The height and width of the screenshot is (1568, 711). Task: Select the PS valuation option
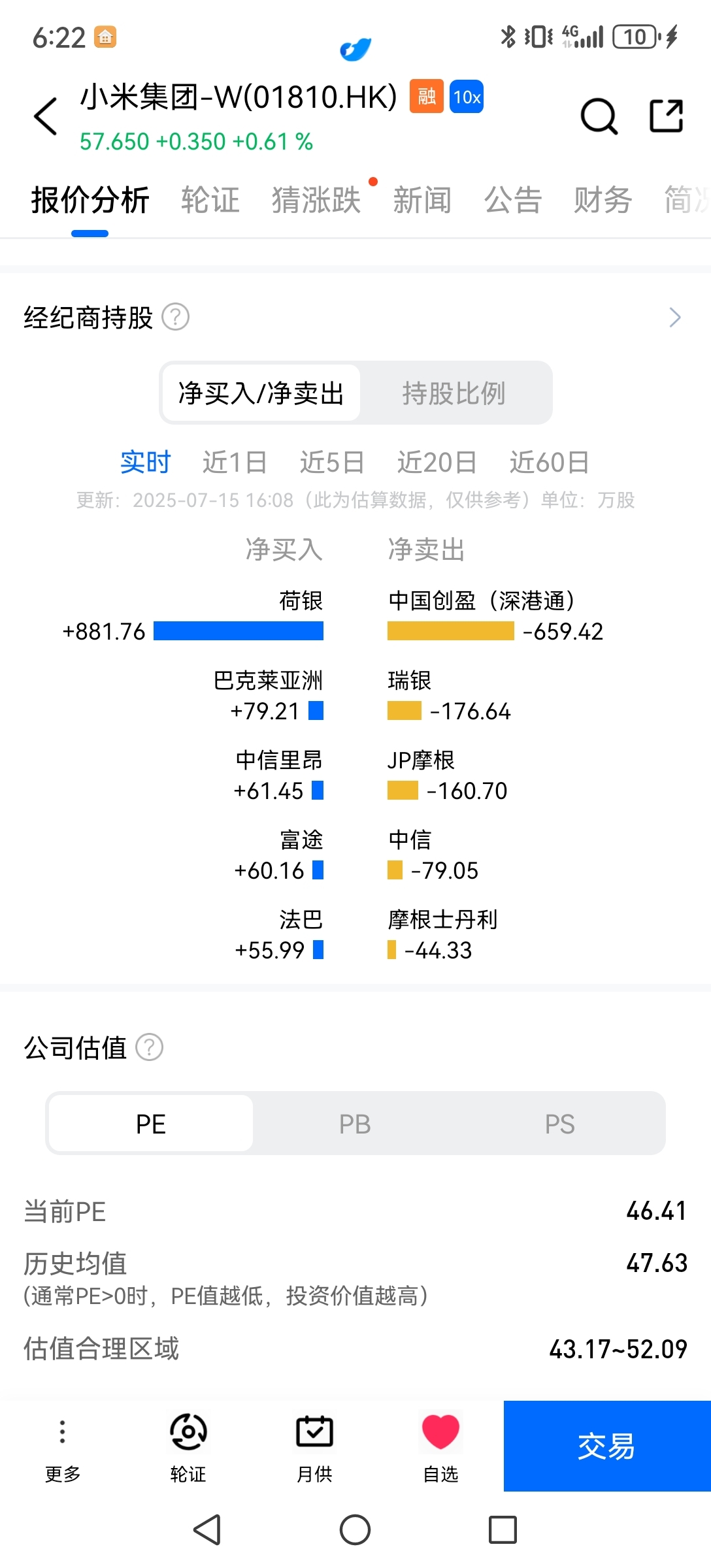tap(560, 1124)
